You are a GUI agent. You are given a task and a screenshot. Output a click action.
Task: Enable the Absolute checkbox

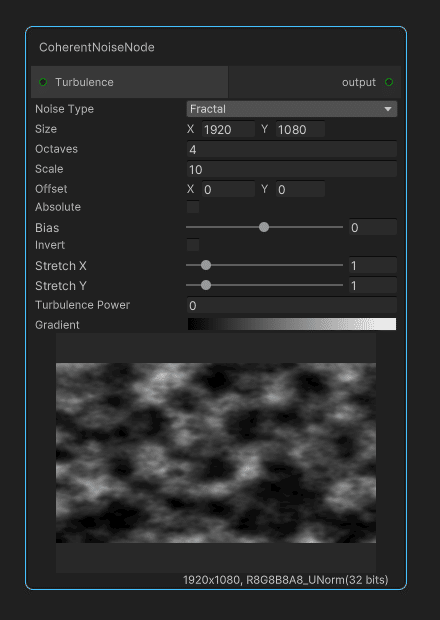coord(193,207)
